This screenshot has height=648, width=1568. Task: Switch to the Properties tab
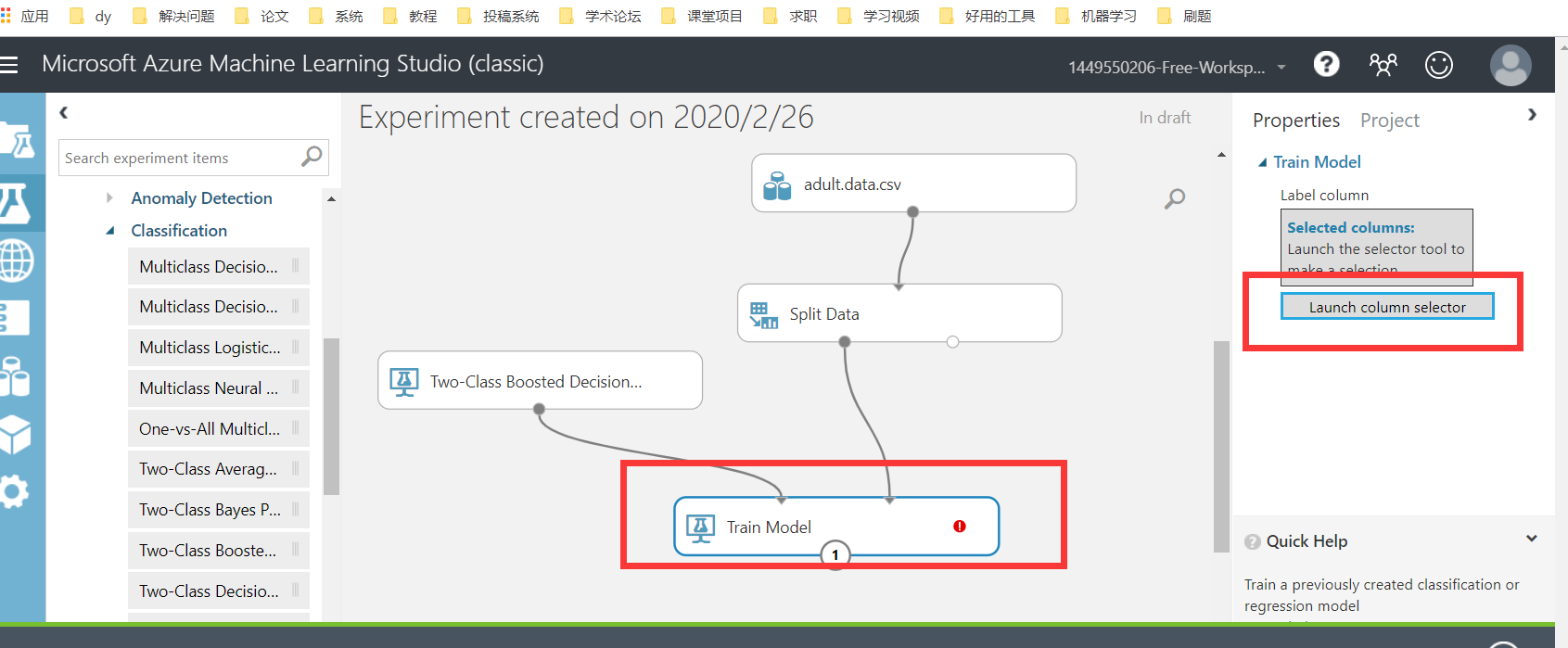[x=1296, y=121]
